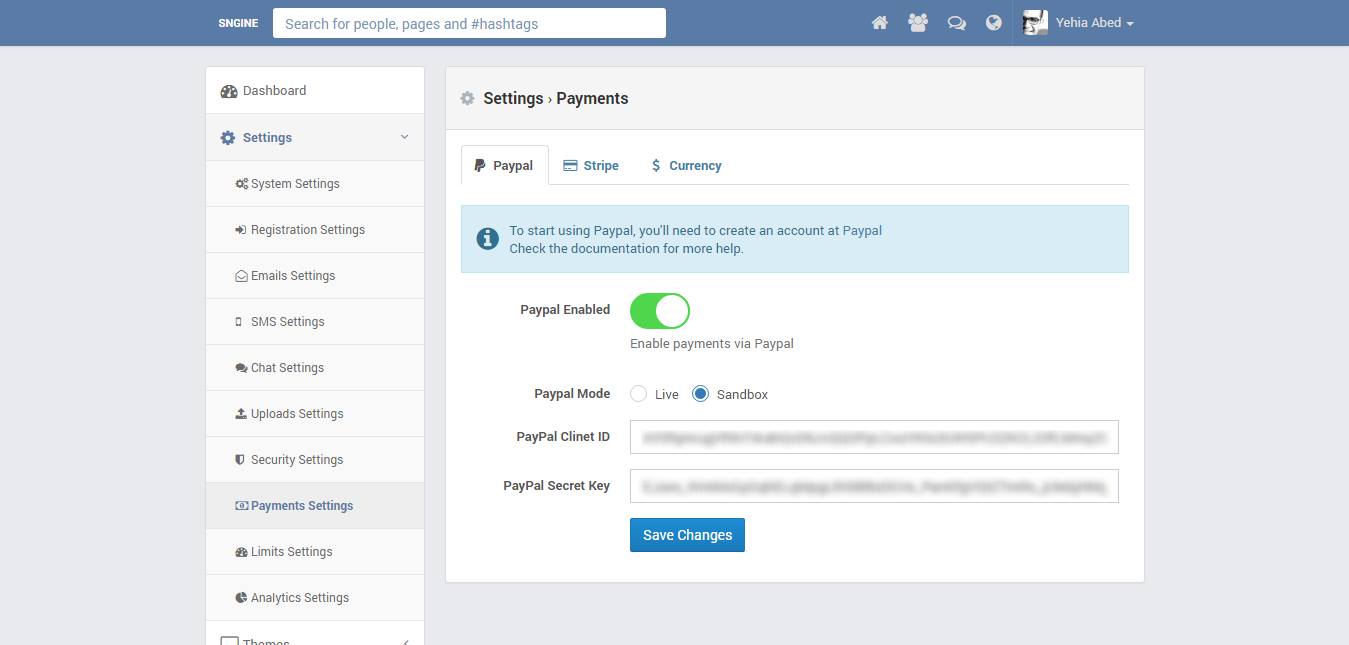Click Analytics Settings pie chart icon
The height and width of the screenshot is (645, 1349).
pos(241,598)
